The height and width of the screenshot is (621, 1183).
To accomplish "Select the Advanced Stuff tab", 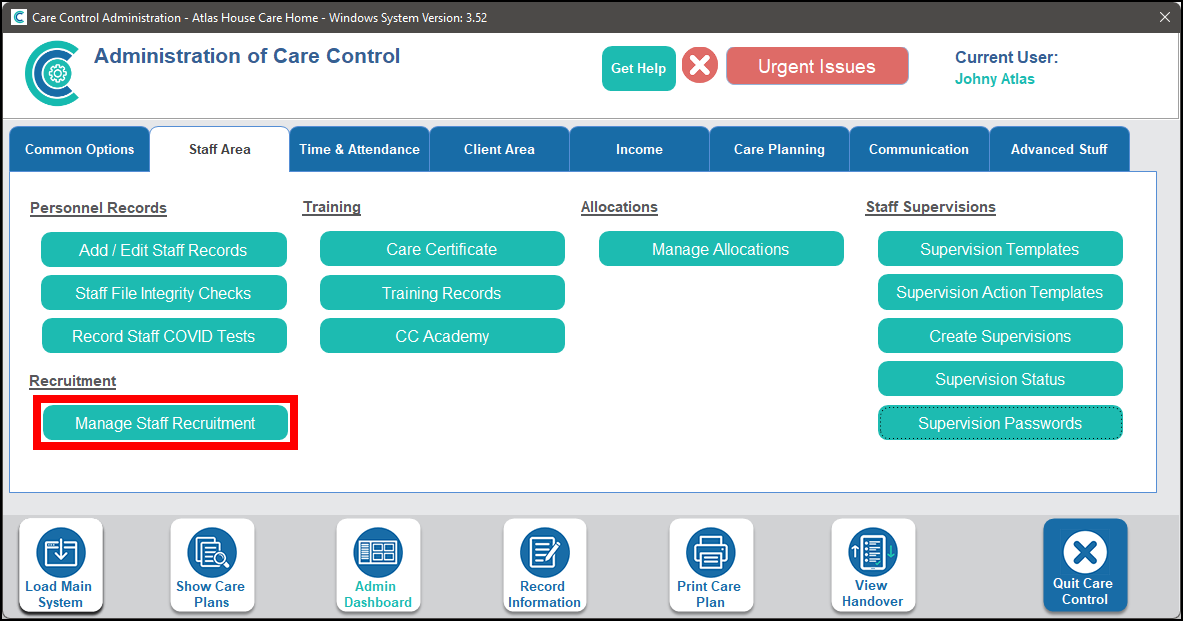I will tap(1059, 149).
